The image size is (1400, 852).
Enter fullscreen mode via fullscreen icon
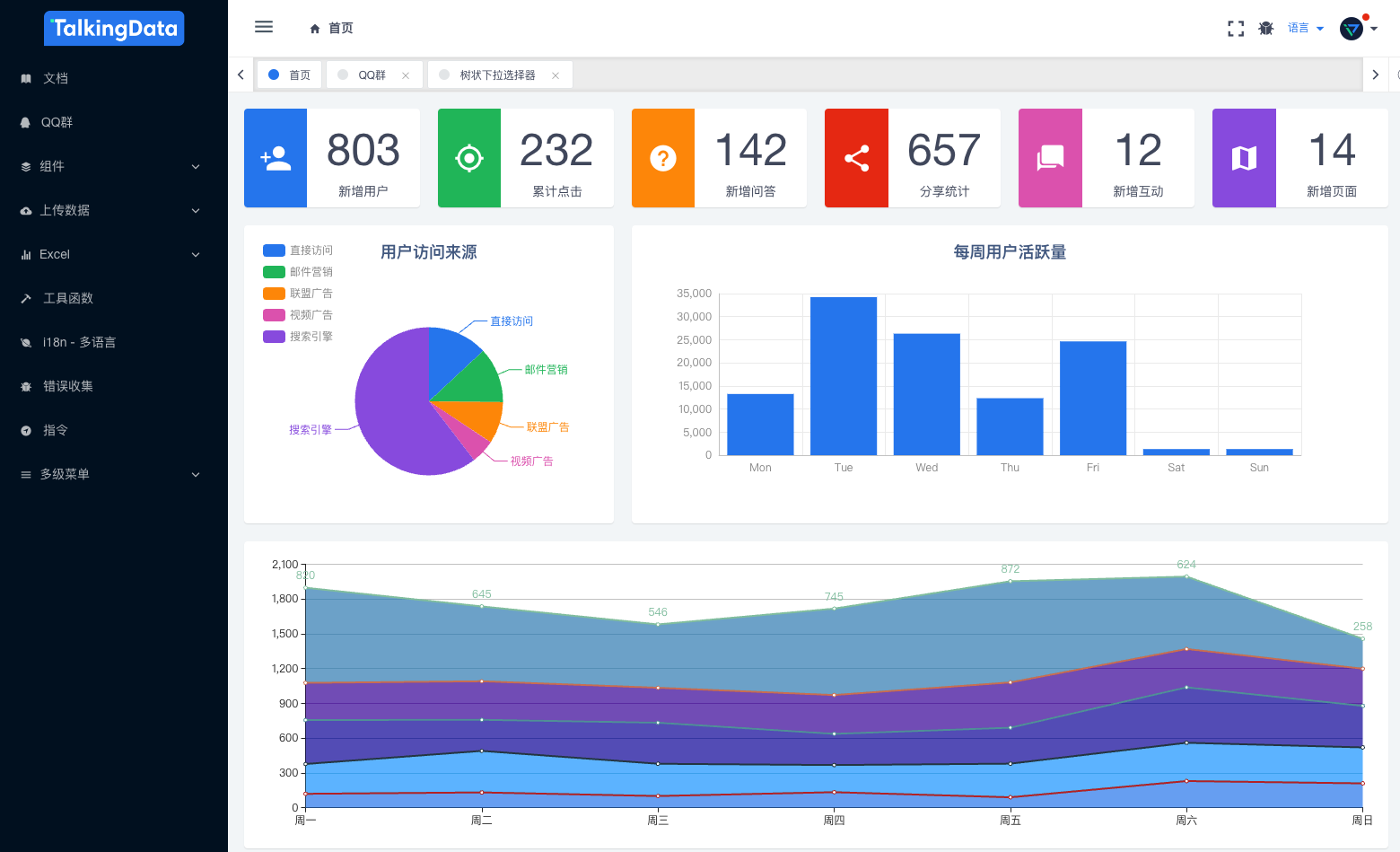[x=1236, y=29]
